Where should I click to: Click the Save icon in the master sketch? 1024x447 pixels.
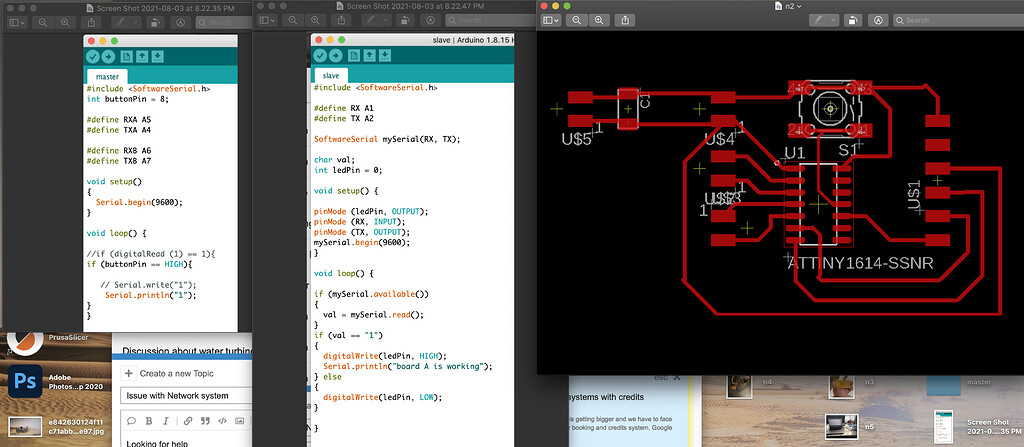157,56
